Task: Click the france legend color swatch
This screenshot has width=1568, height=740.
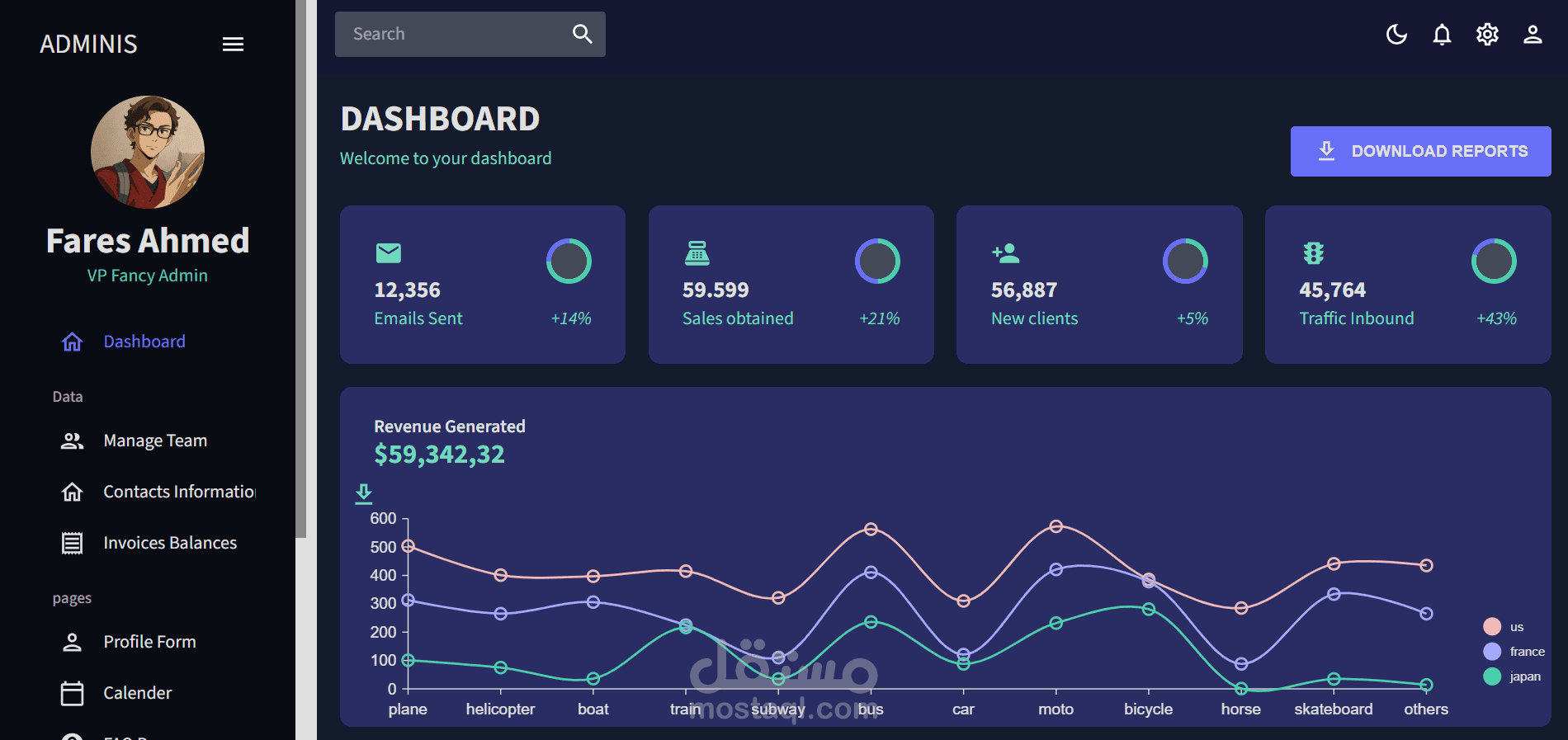Action: tap(1491, 651)
